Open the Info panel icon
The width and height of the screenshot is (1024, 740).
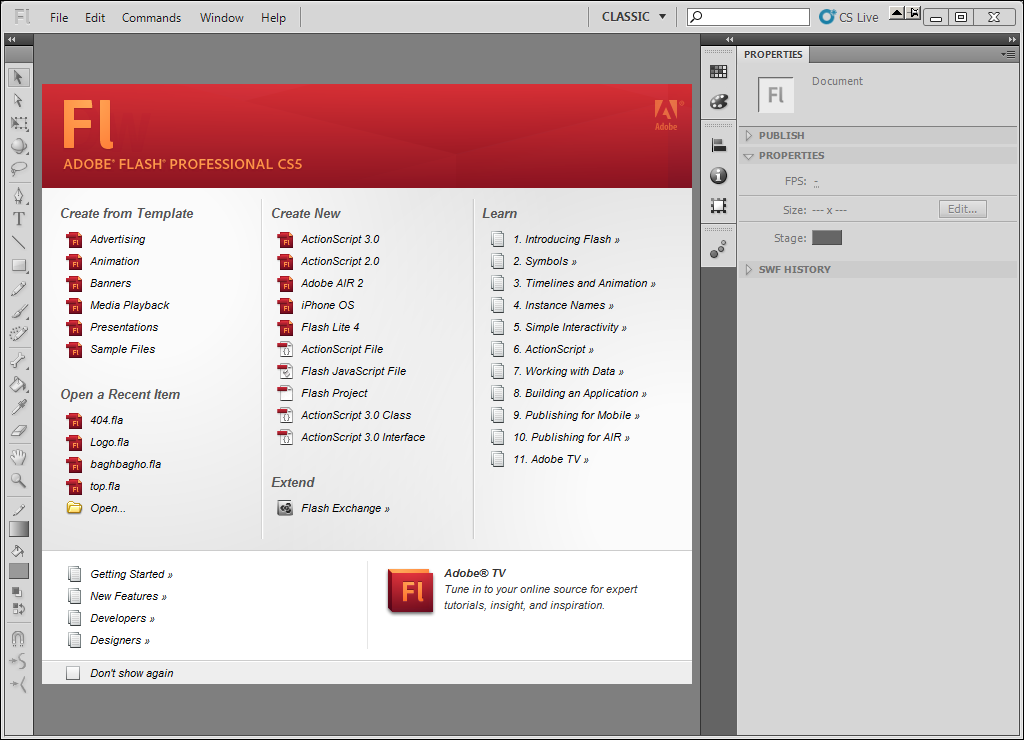(x=718, y=175)
